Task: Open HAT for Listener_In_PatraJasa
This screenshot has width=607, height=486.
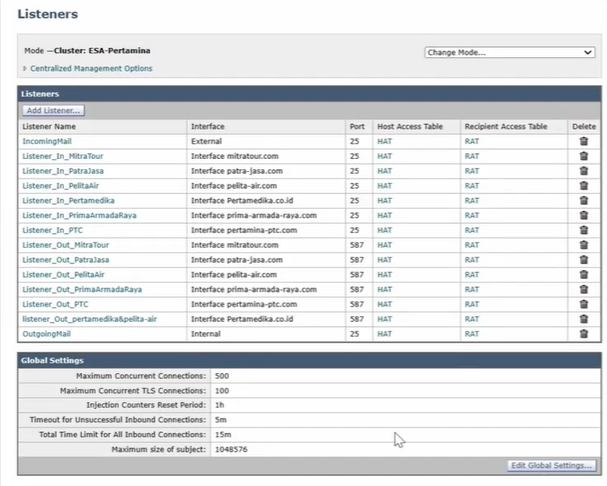Action: coord(385,171)
